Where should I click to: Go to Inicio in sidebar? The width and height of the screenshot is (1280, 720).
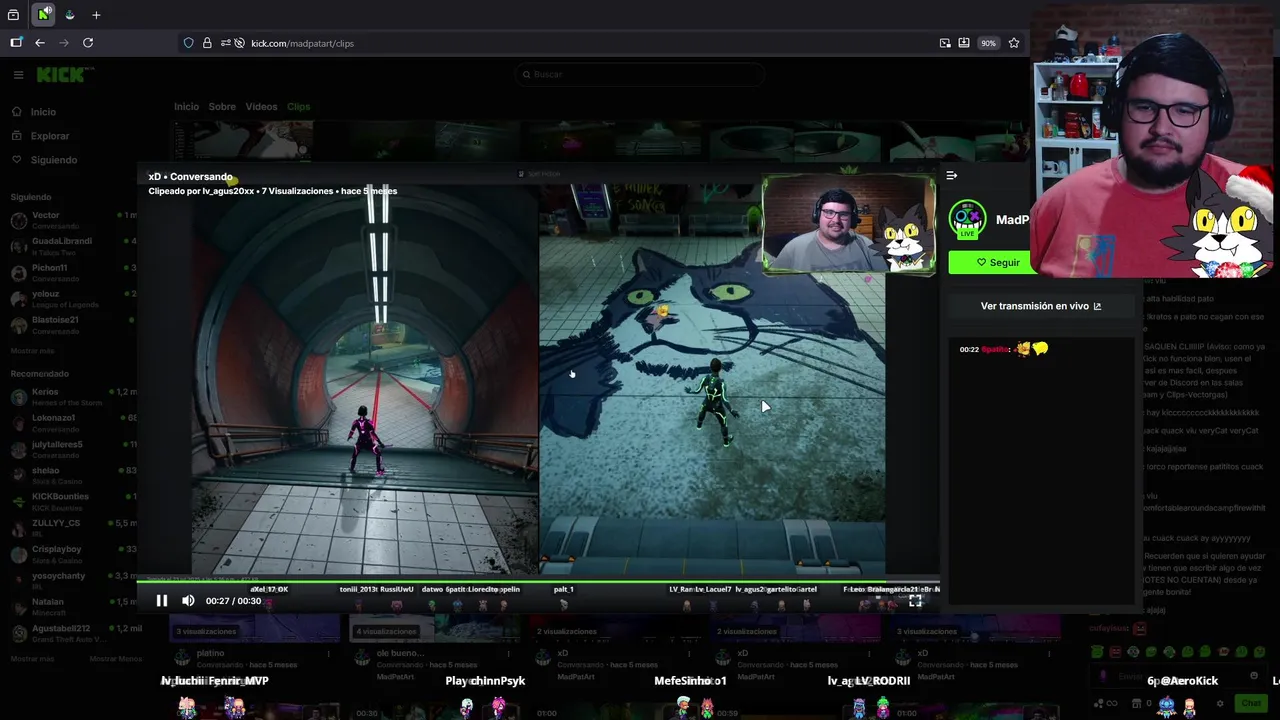pos(43,112)
